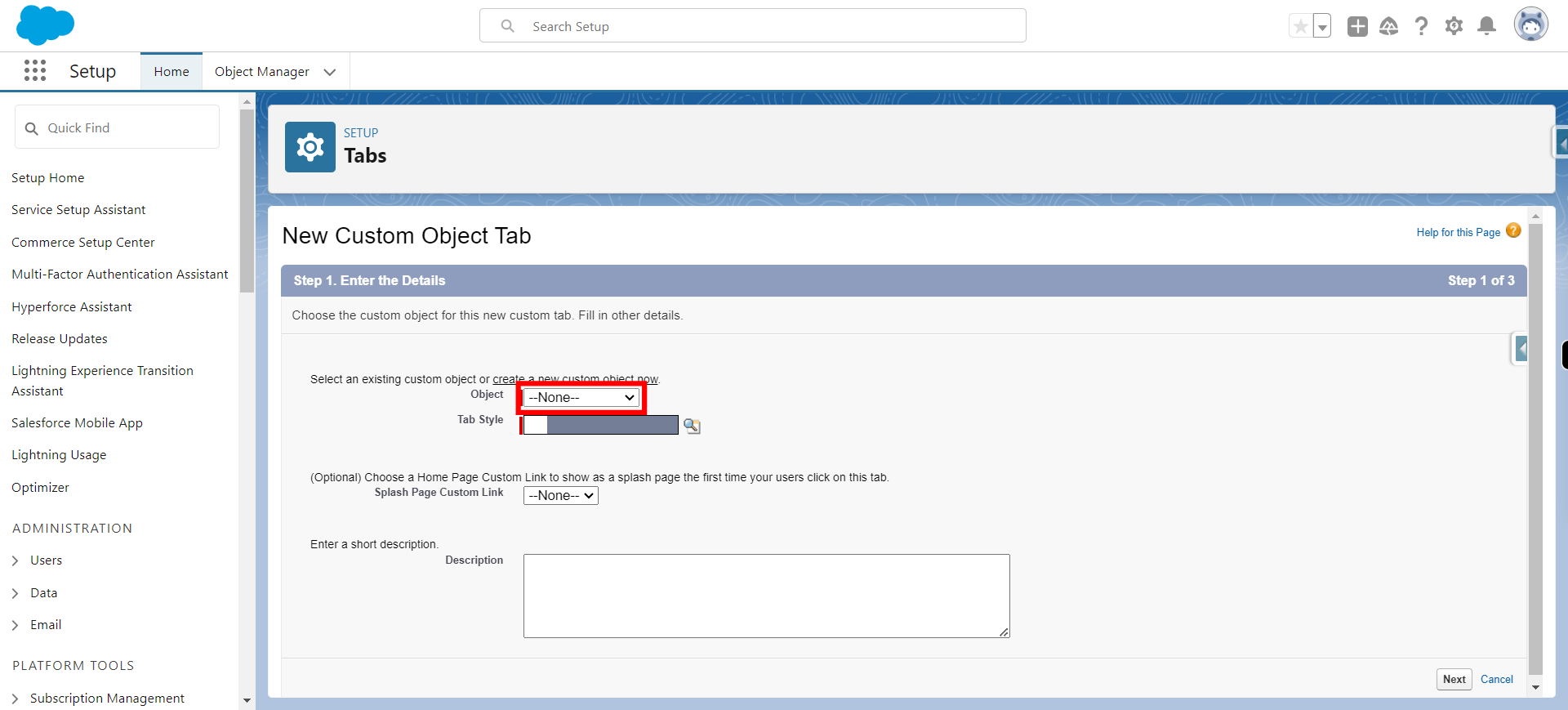Switch to the Home tab
Image resolution: width=1568 pixels, height=710 pixels.
tap(171, 72)
